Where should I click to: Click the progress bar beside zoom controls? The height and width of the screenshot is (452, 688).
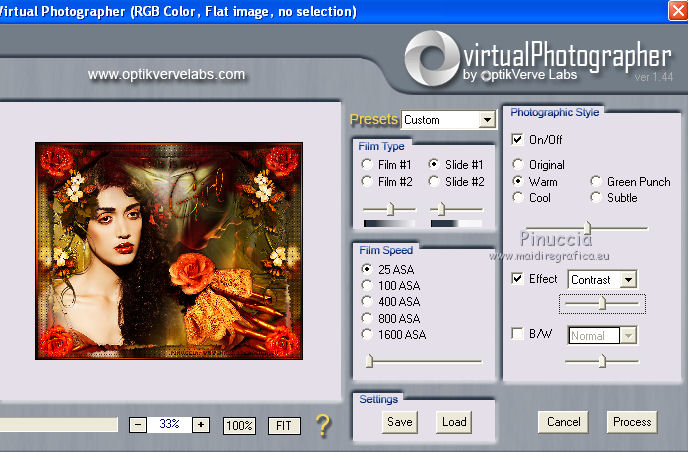[58, 424]
